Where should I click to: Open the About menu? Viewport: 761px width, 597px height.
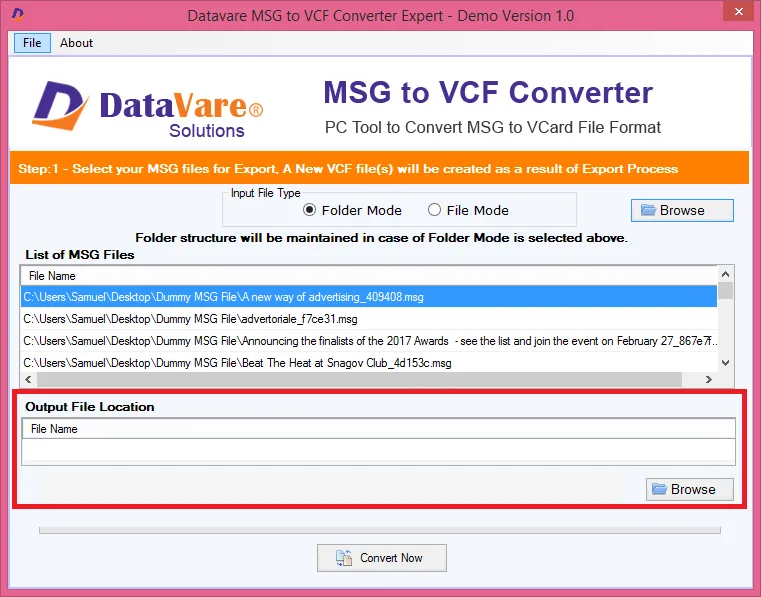[76, 43]
